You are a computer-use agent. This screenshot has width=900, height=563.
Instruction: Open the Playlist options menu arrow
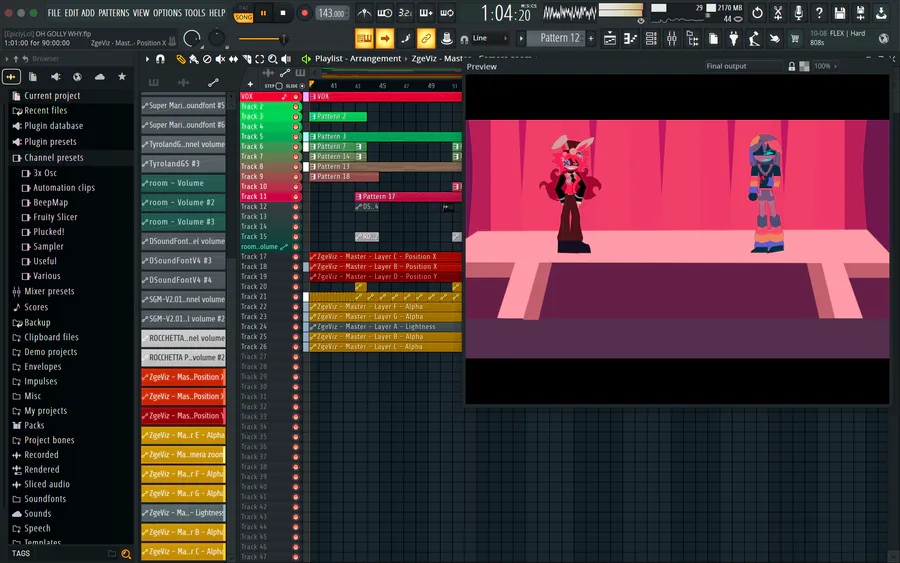(x=148, y=59)
